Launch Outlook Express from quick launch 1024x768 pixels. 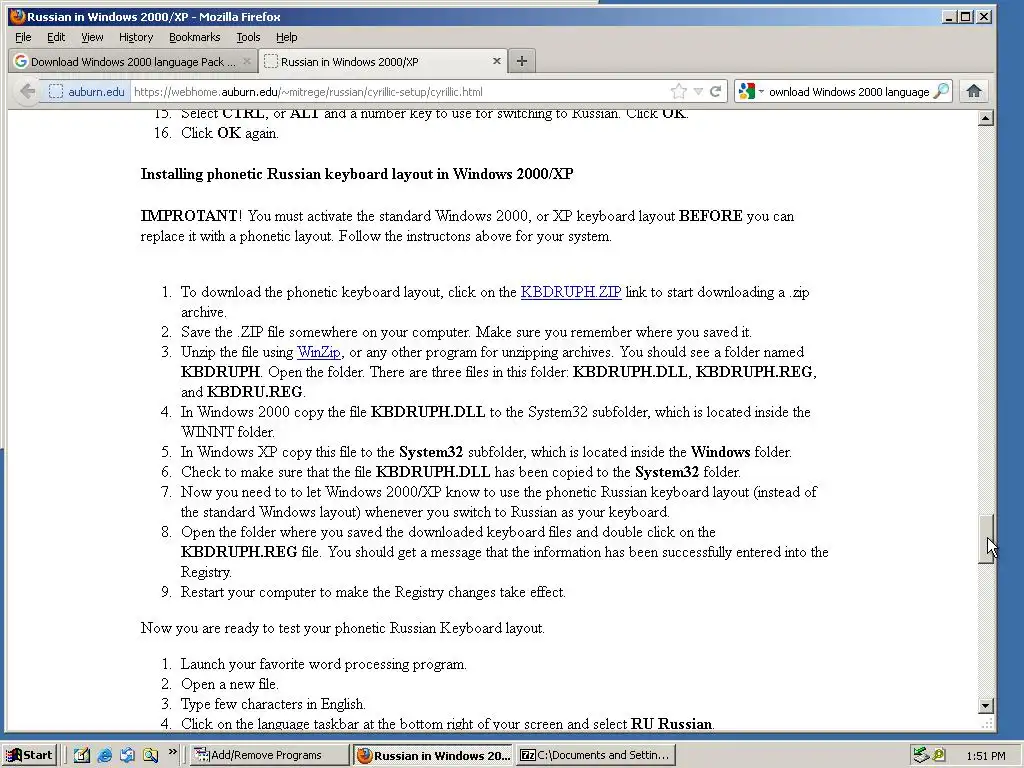click(x=127, y=755)
